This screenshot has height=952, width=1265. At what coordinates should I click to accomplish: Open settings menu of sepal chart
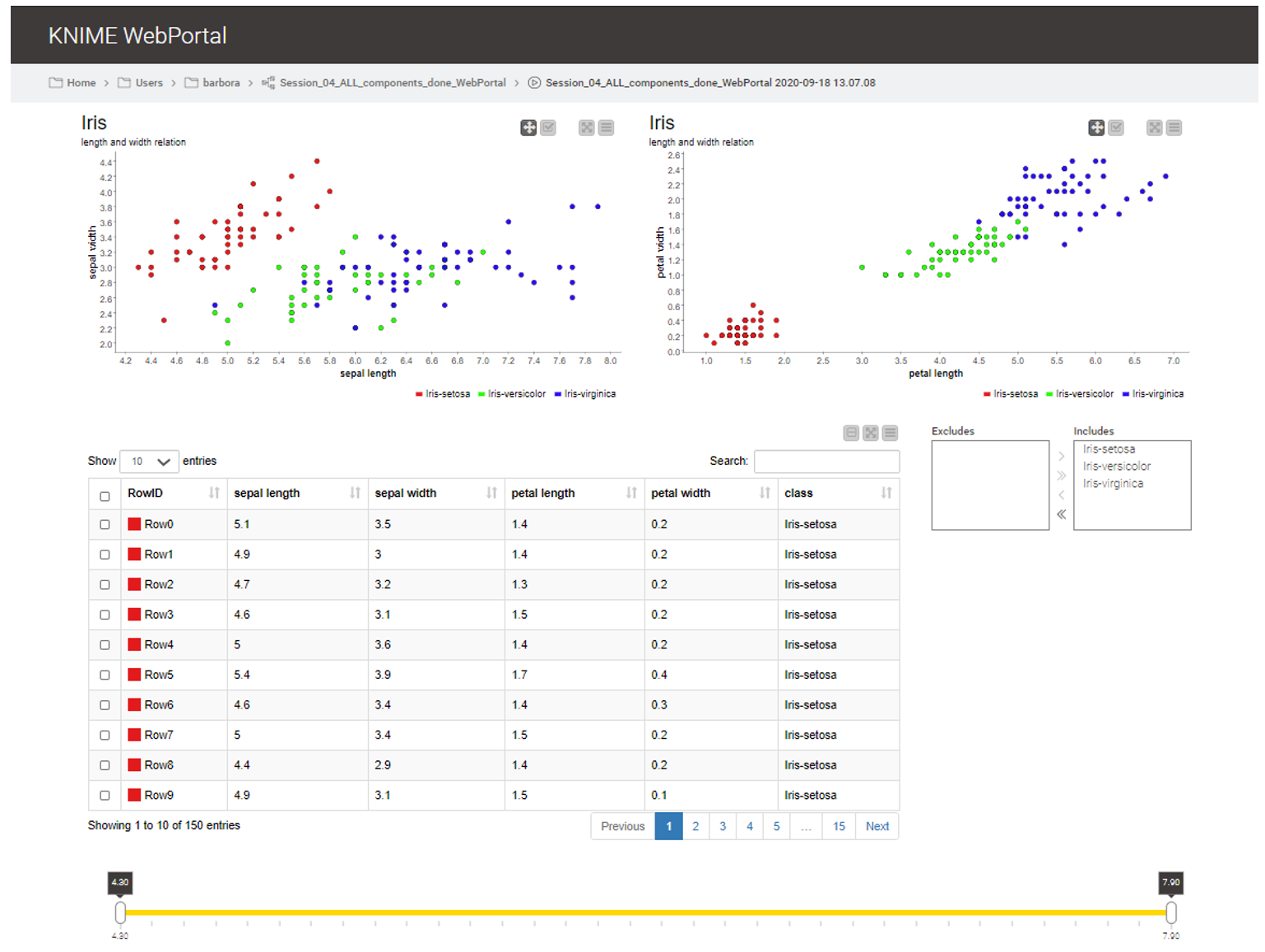[x=607, y=128]
